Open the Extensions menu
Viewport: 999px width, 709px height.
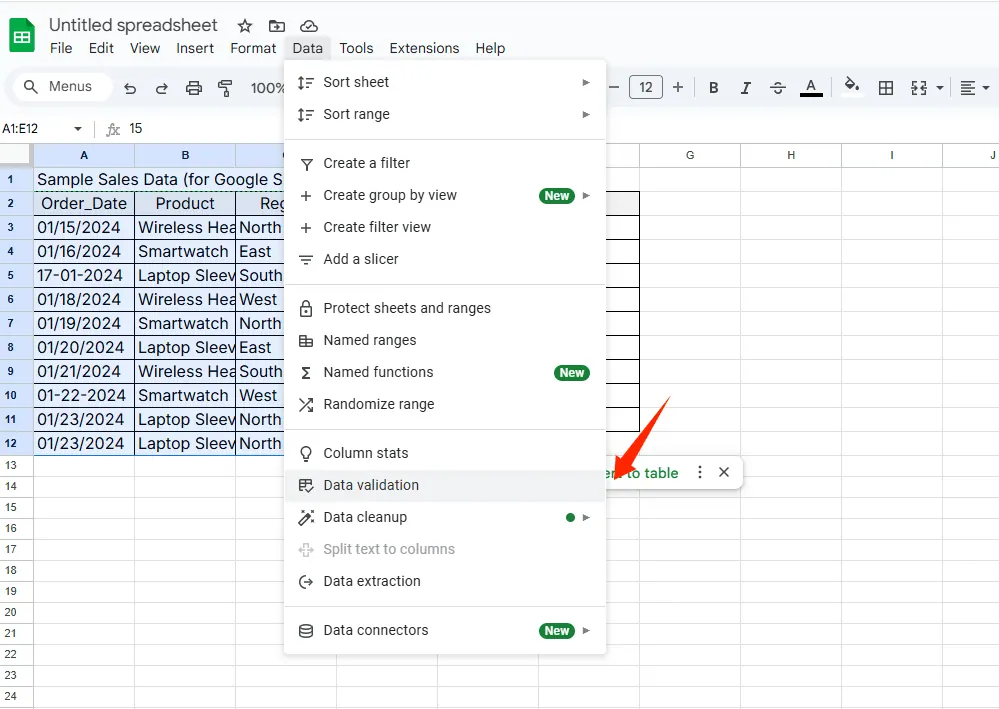click(x=424, y=48)
